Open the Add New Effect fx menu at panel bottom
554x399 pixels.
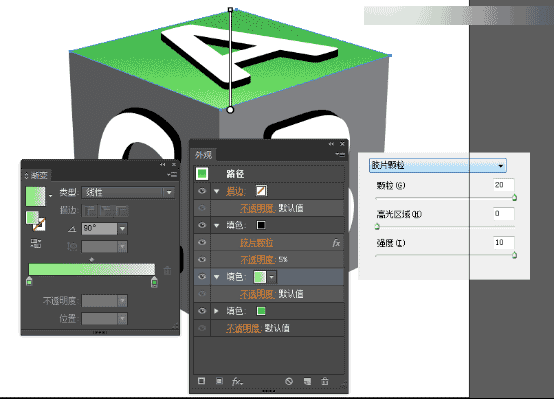click(x=237, y=381)
